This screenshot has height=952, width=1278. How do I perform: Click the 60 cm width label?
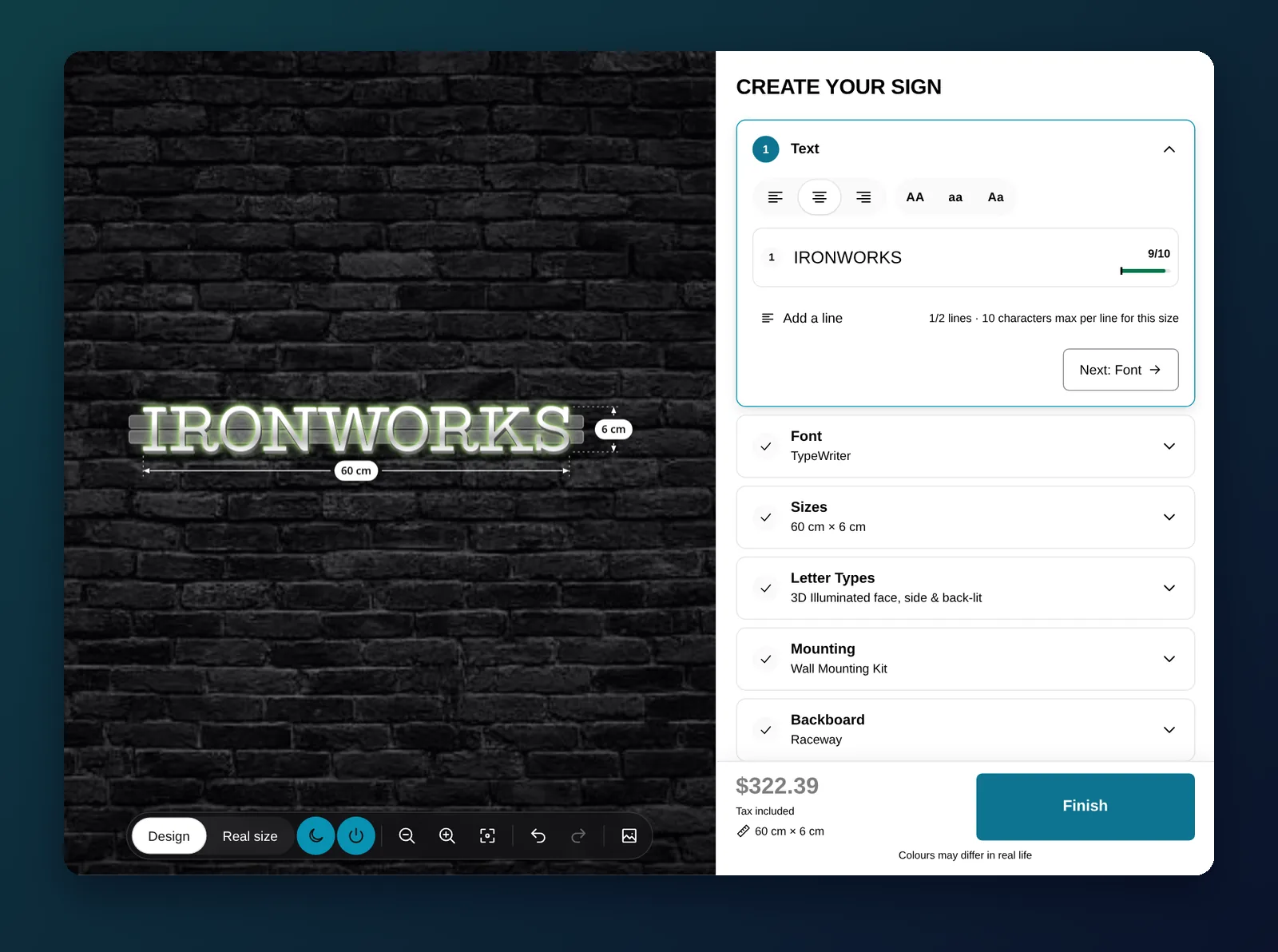[x=356, y=470]
